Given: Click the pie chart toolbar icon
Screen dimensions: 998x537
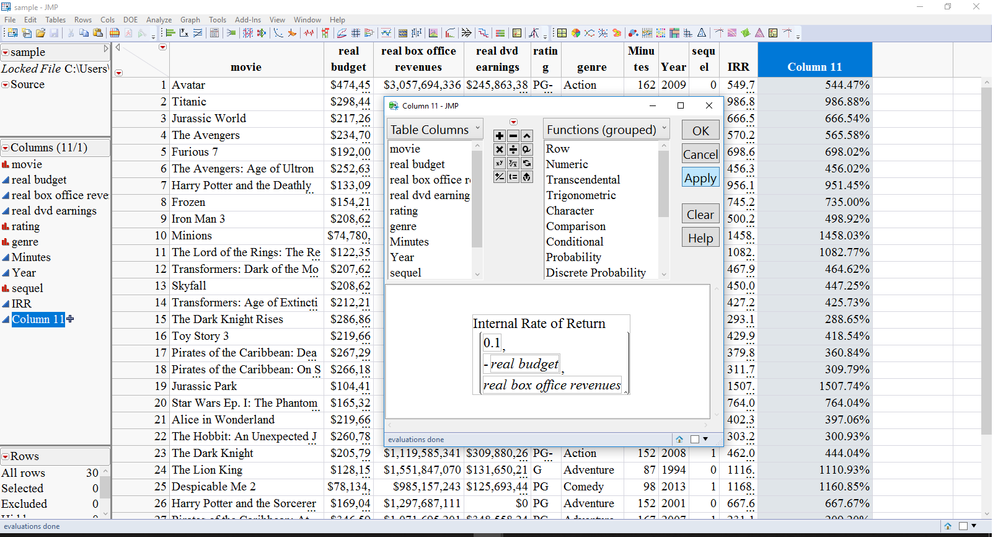Looking at the screenshot, I should (575, 32).
